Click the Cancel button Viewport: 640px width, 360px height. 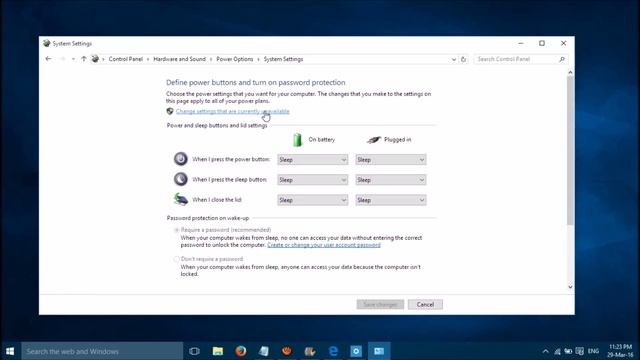(x=425, y=304)
